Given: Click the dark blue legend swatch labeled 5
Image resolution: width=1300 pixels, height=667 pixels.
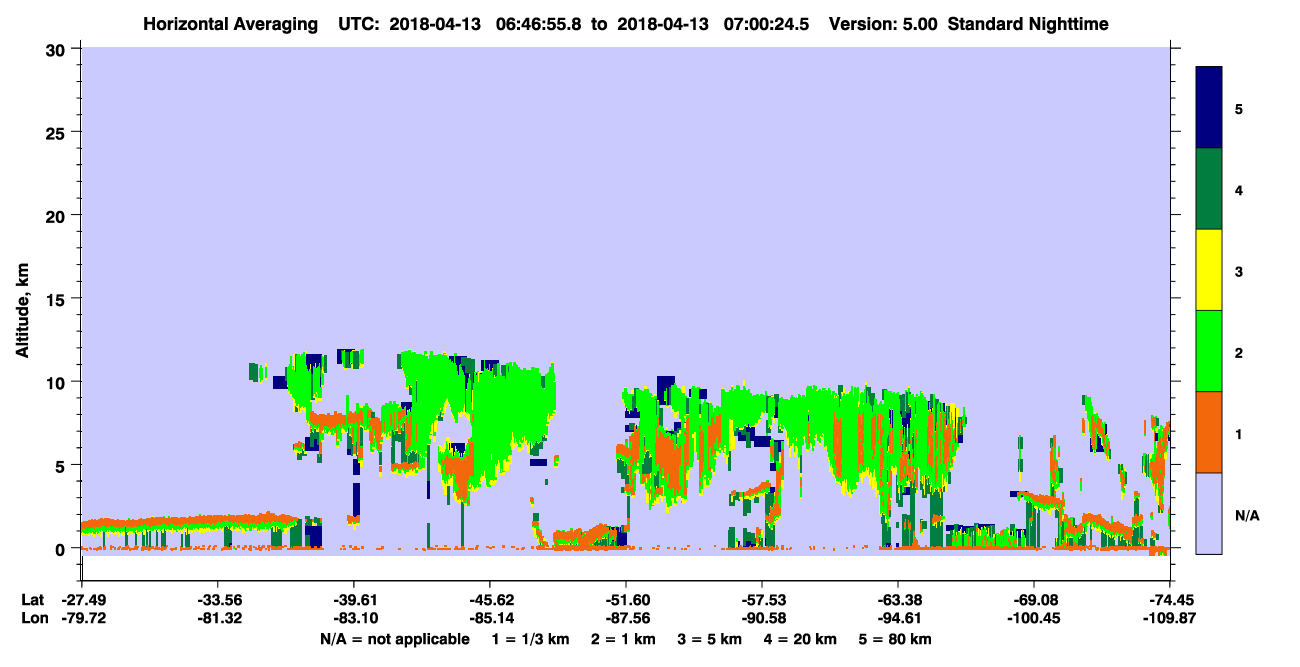Looking at the screenshot, I should pyautogui.click(x=1209, y=107).
